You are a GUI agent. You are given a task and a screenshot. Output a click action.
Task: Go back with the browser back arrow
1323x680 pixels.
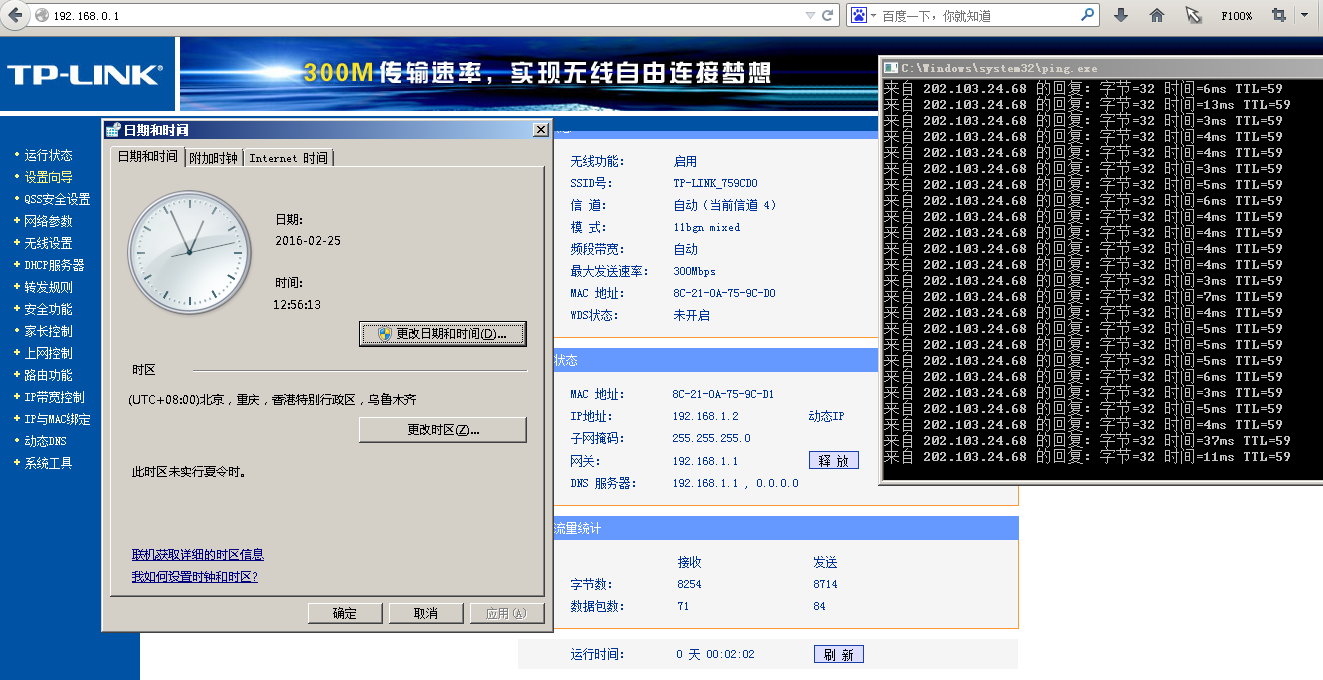point(15,15)
